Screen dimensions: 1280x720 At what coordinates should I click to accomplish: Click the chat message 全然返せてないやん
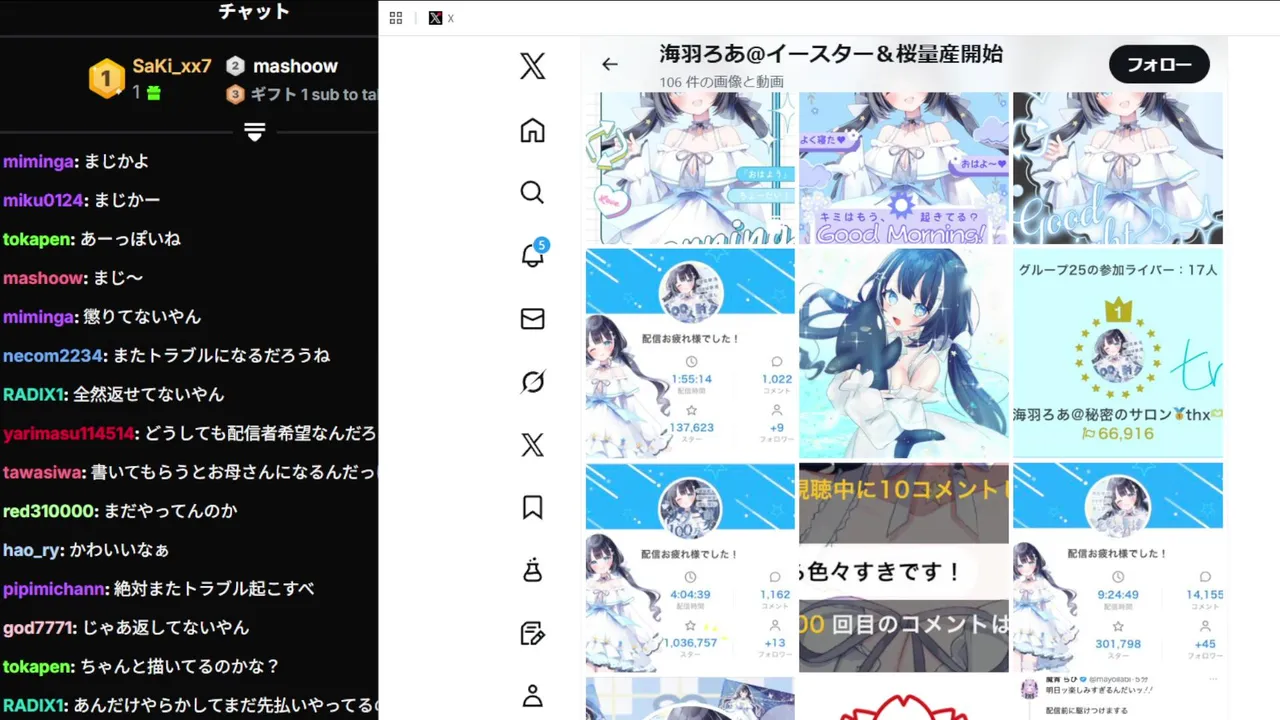pyautogui.click(x=148, y=394)
